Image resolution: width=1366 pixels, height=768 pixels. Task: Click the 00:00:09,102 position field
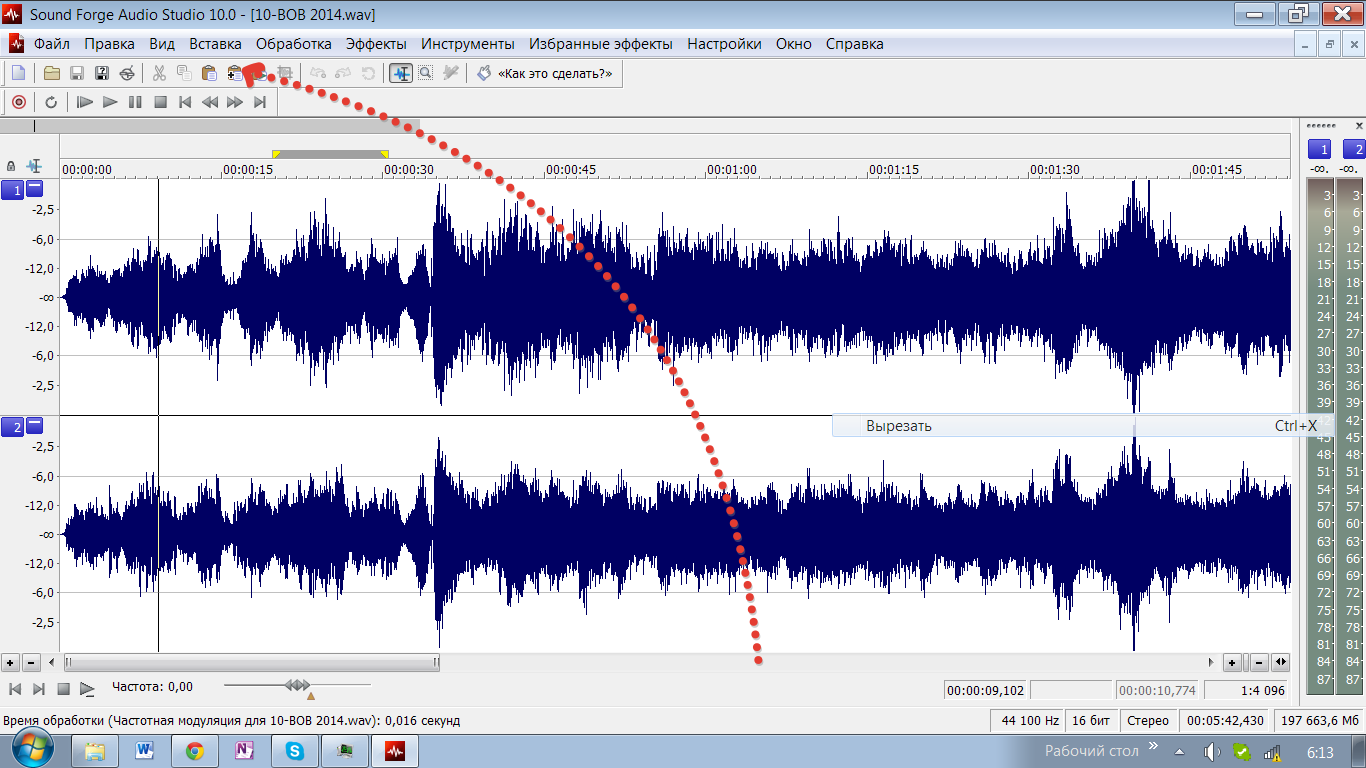pyautogui.click(x=985, y=690)
